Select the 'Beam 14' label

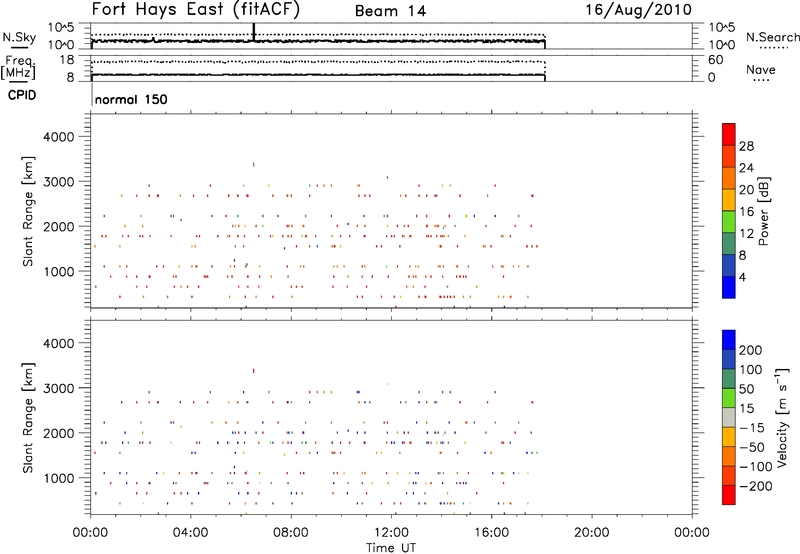pos(390,11)
